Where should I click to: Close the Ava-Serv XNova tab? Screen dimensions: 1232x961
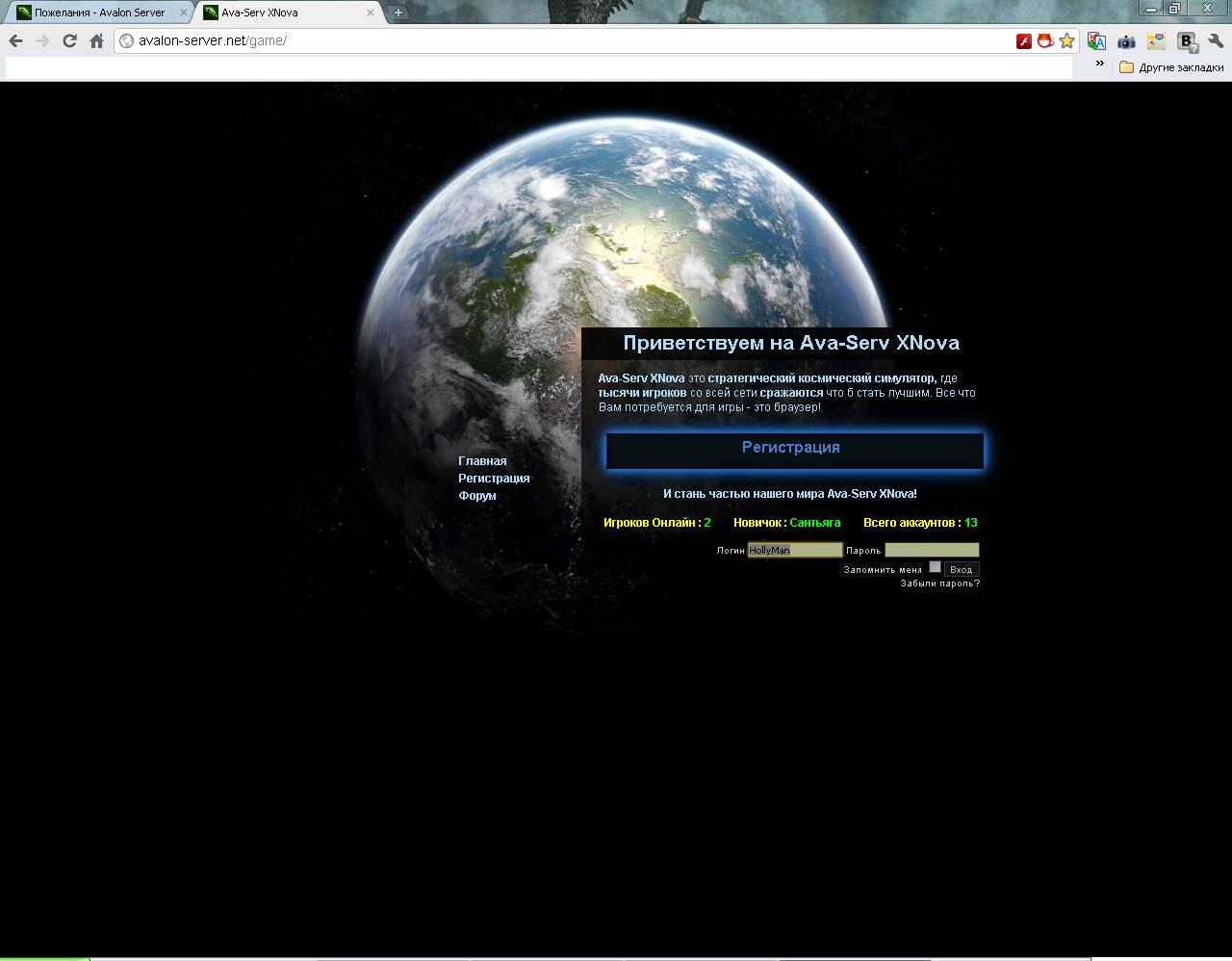371,13
